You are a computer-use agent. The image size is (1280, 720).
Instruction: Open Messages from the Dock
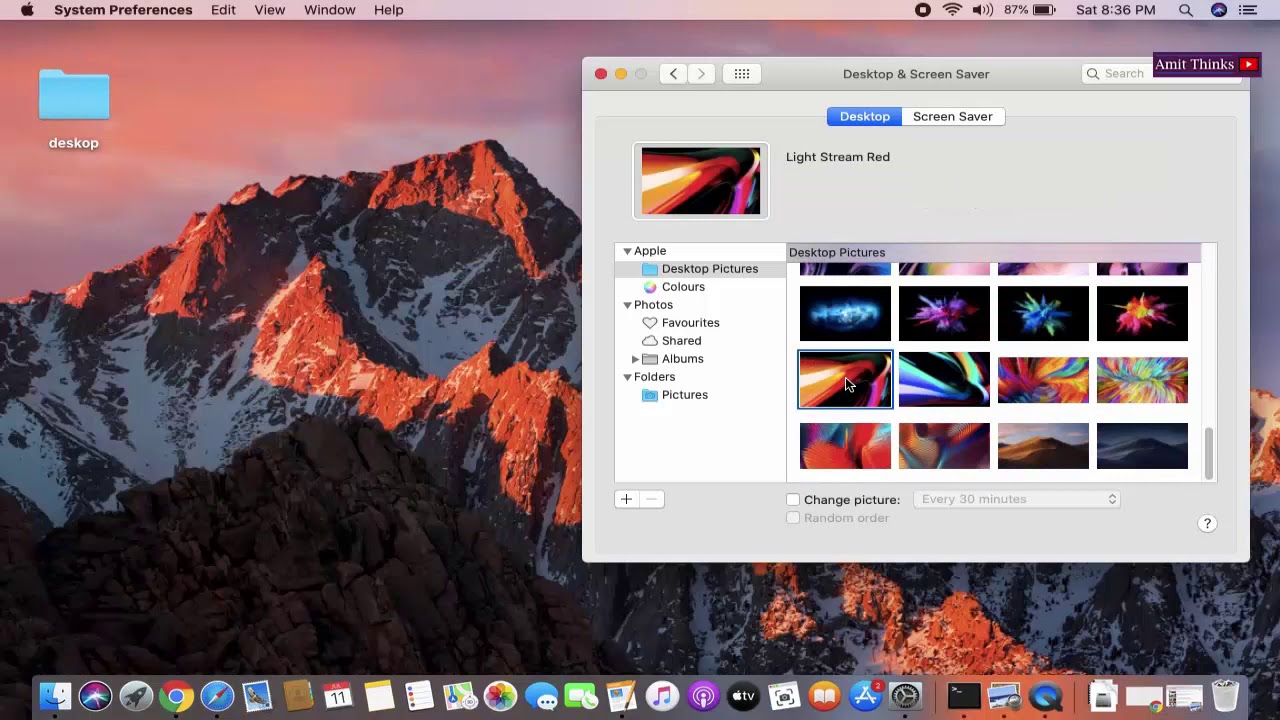[541, 696]
